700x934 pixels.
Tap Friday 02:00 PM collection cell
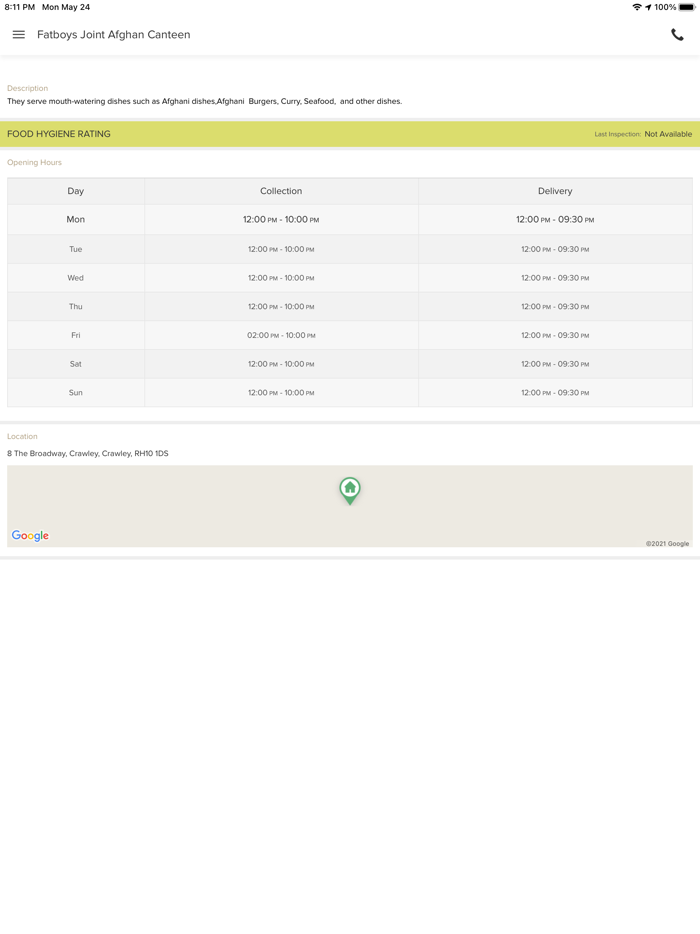pos(281,335)
